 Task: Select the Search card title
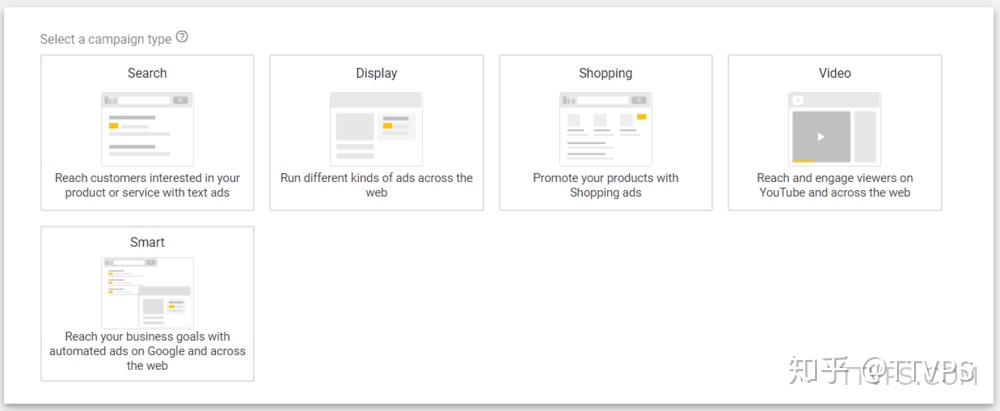tap(147, 73)
